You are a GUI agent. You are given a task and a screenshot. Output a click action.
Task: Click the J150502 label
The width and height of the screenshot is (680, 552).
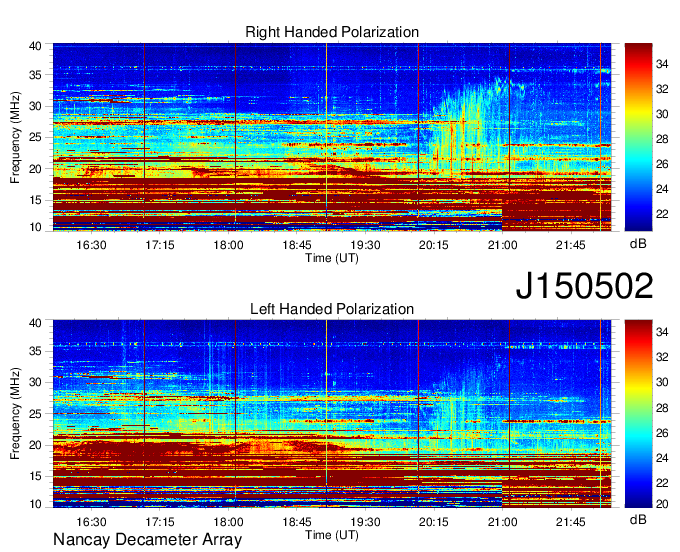[x=584, y=286]
